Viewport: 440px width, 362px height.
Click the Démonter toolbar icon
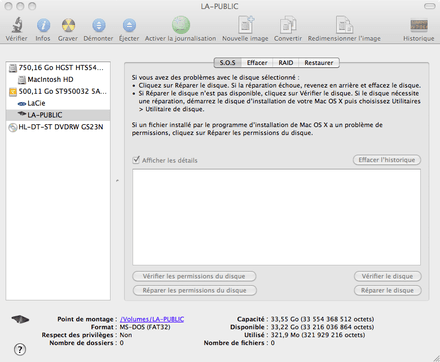pyautogui.click(x=98, y=25)
